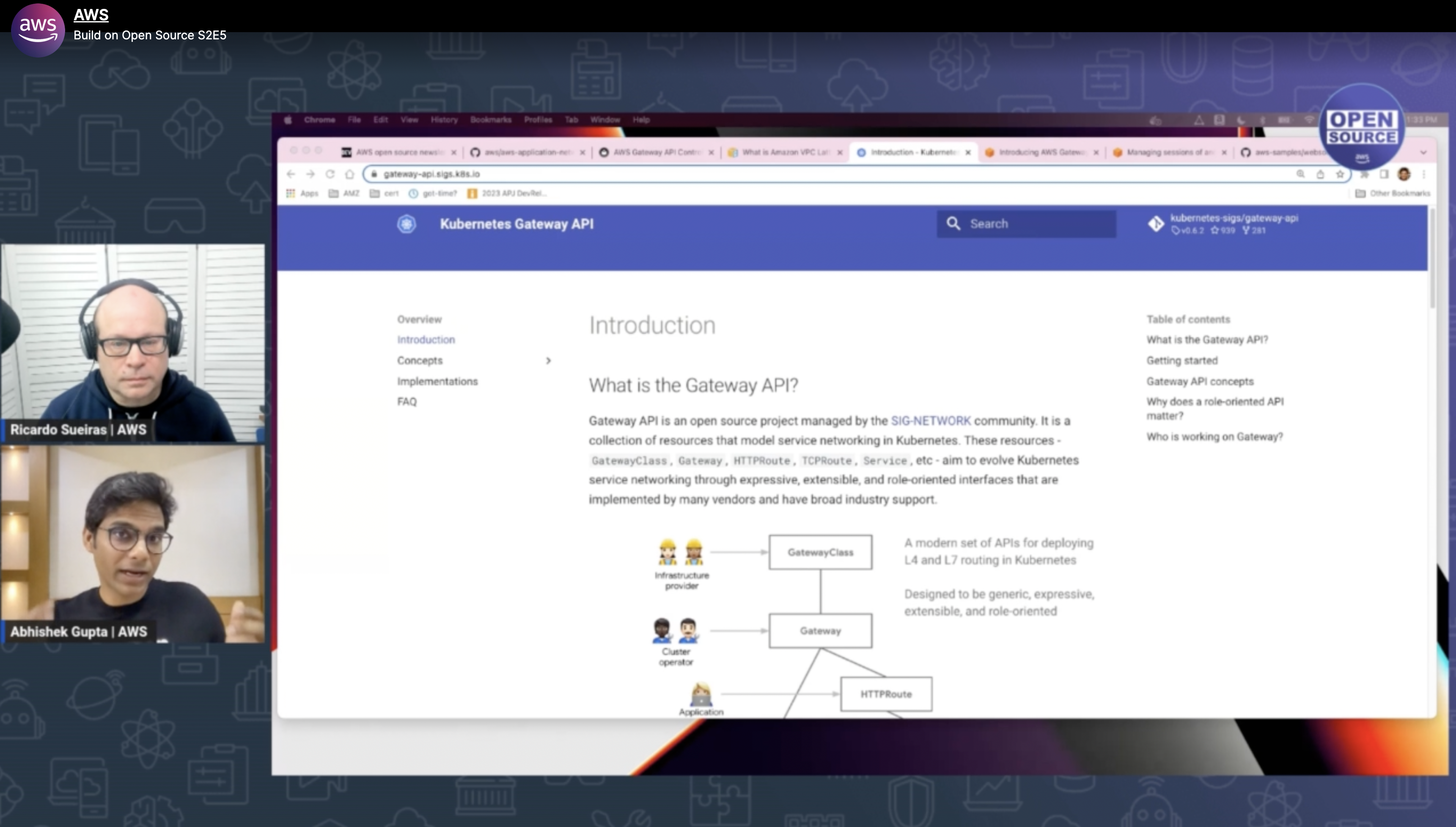The image size is (1456, 827).
Task: Click the Wi-Fi icon in menu bar
Action: click(1309, 120)
